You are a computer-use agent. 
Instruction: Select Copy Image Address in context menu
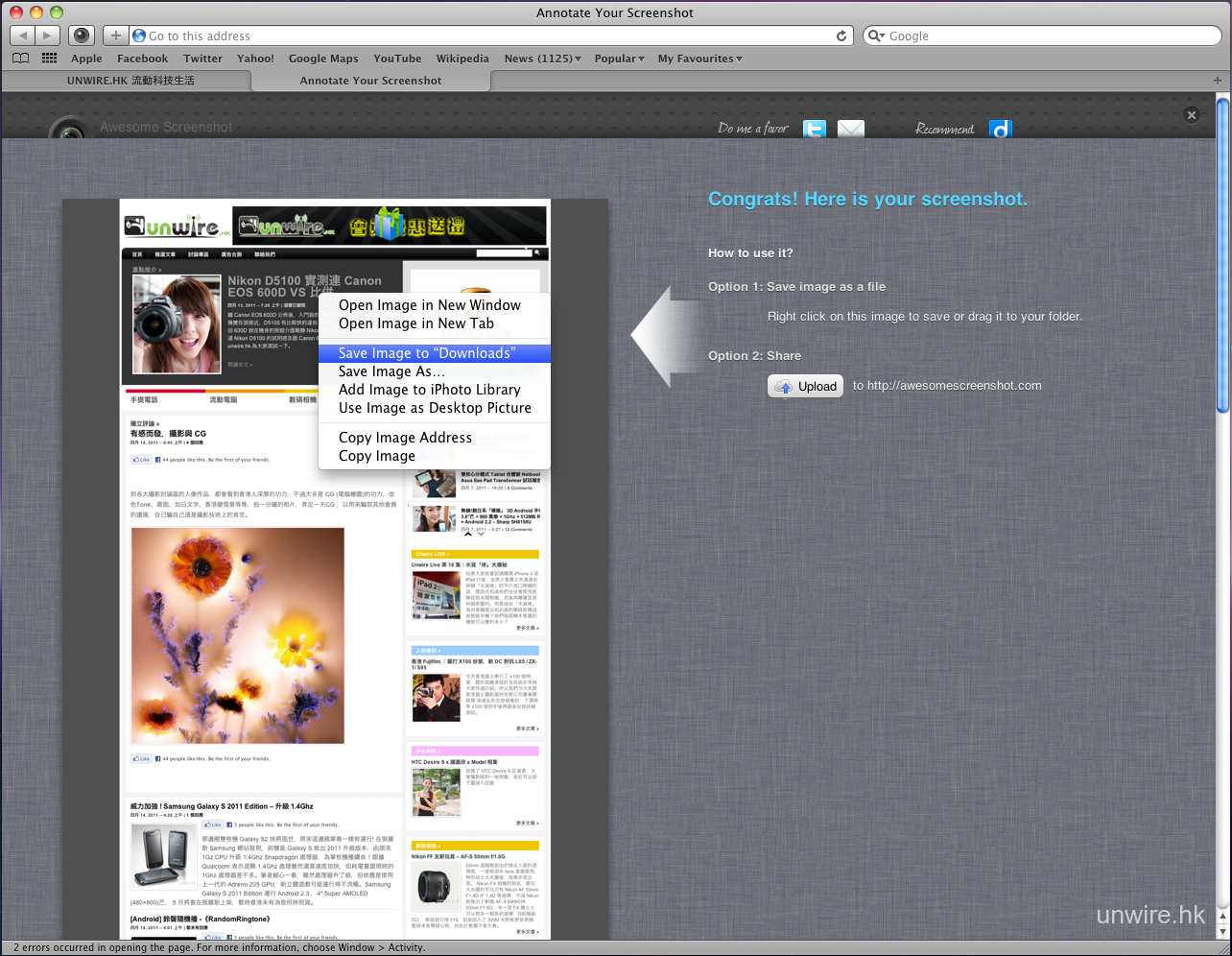click(x=405, y=438)
